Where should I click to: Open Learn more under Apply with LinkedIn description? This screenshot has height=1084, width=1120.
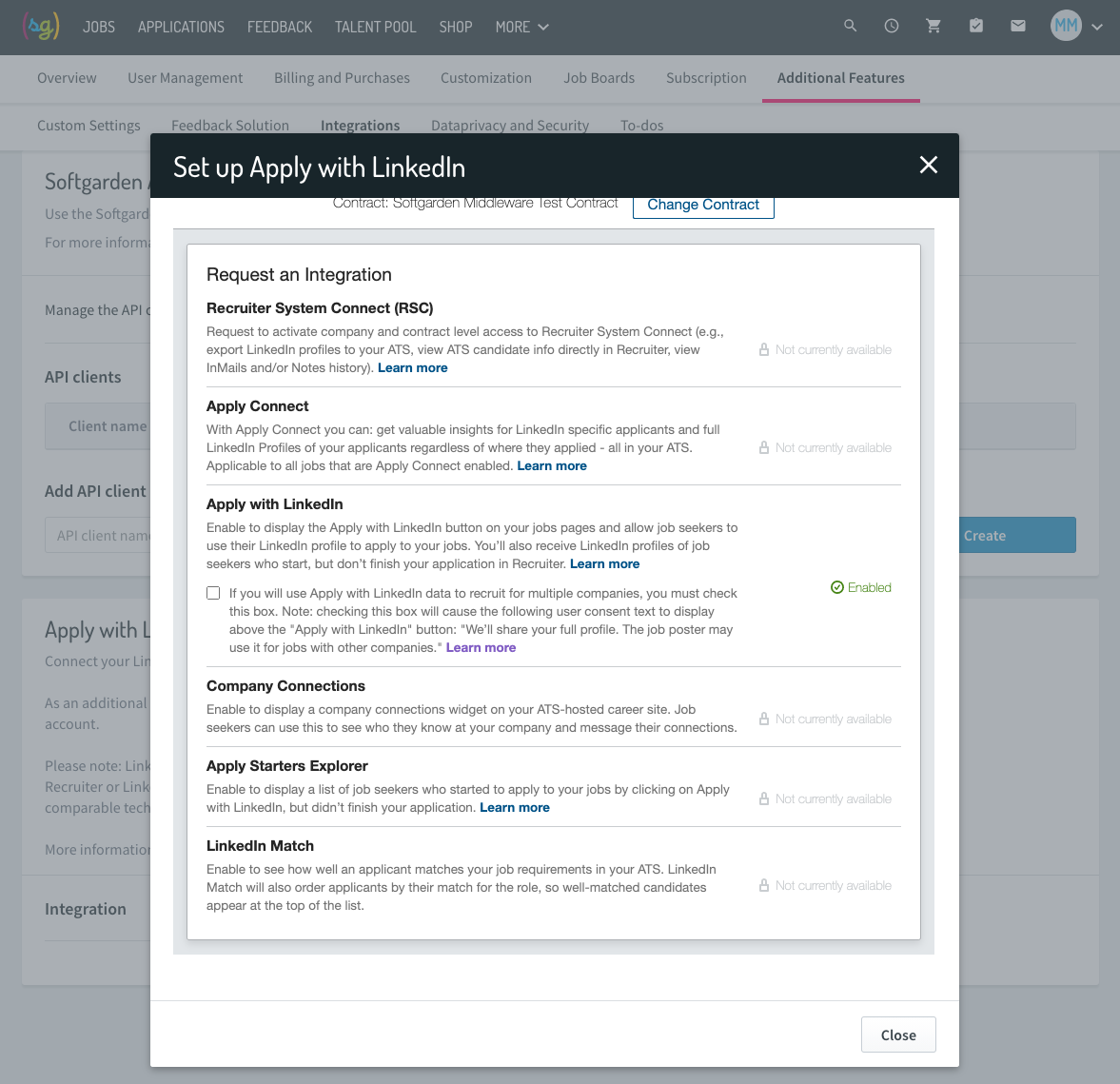[604, 563]
